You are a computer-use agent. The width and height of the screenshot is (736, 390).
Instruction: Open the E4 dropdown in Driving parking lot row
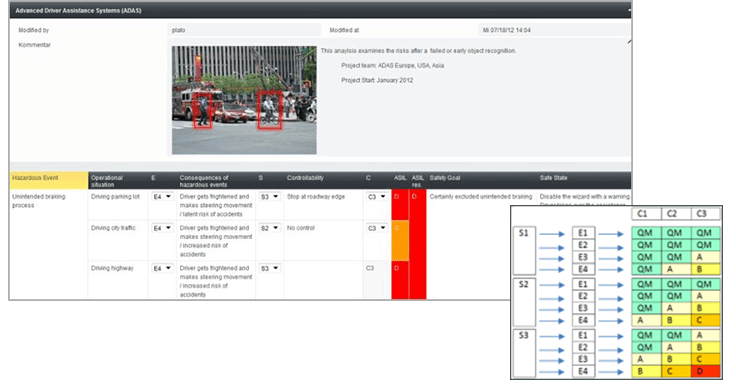(x=162, y=197)
